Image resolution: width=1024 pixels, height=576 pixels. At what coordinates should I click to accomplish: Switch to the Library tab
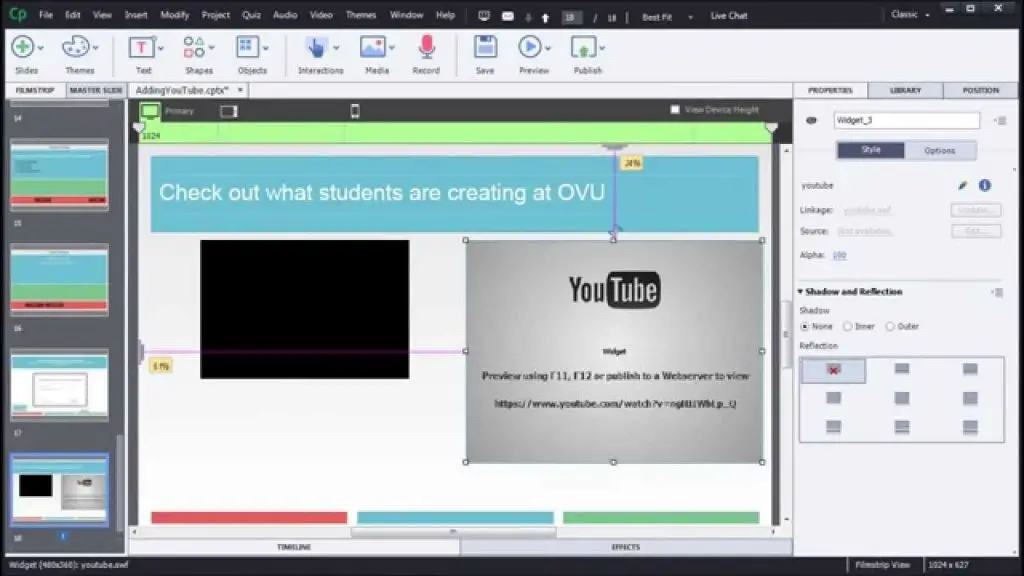point(905,90)
